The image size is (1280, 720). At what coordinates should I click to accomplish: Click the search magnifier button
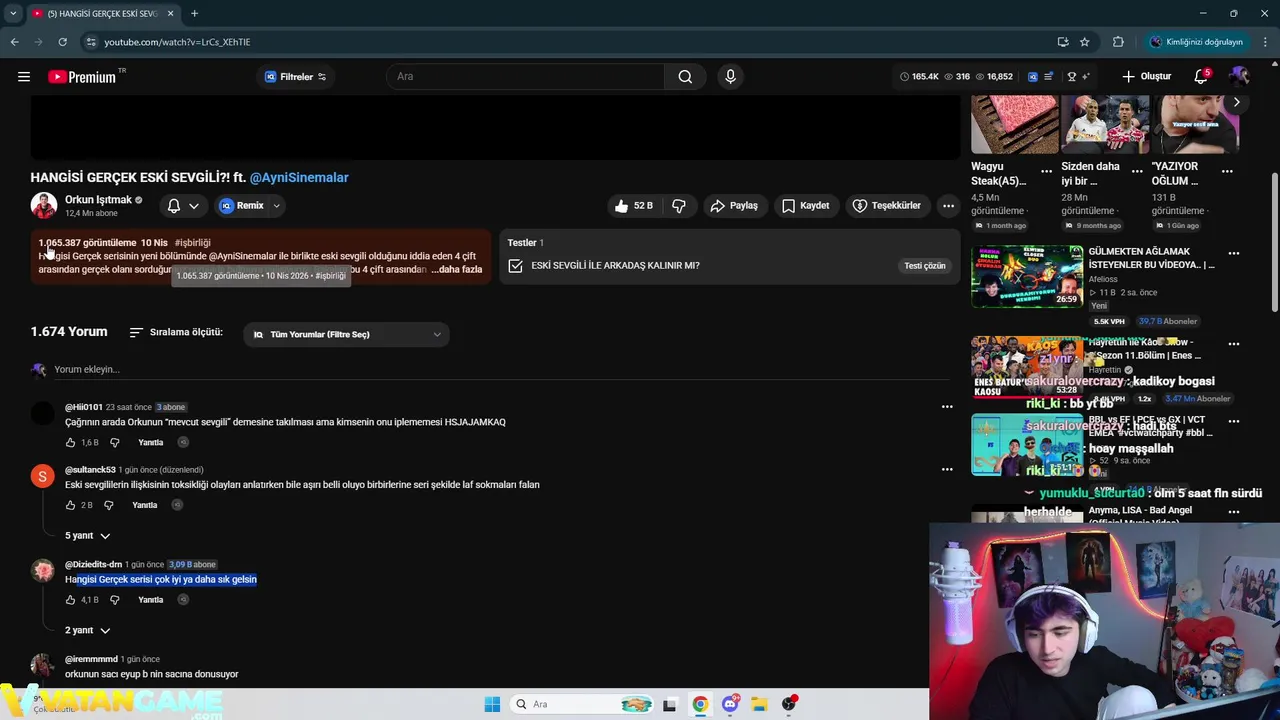[x=685, y=77]
